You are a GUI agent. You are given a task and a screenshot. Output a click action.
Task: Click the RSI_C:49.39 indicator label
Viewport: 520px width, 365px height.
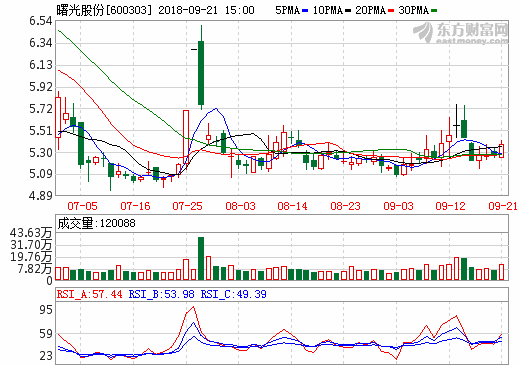tap(233, 294)
